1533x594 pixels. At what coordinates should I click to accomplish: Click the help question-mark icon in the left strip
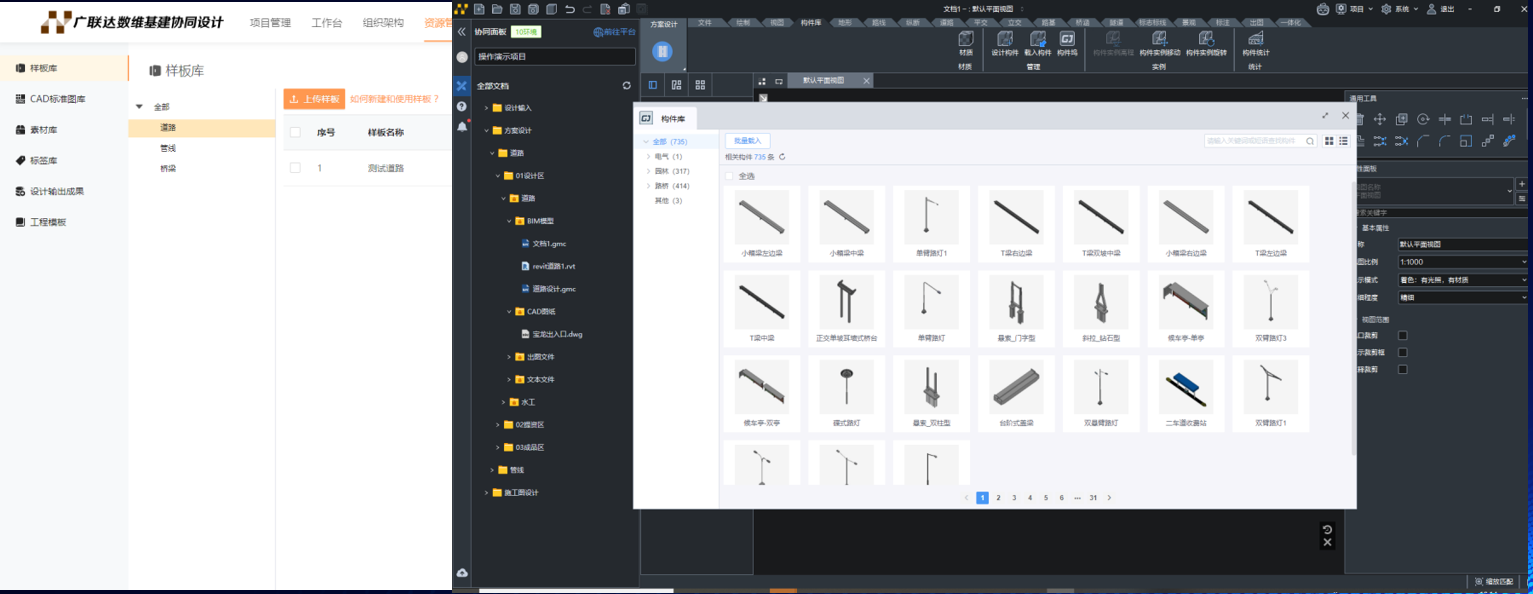[462, 106]
